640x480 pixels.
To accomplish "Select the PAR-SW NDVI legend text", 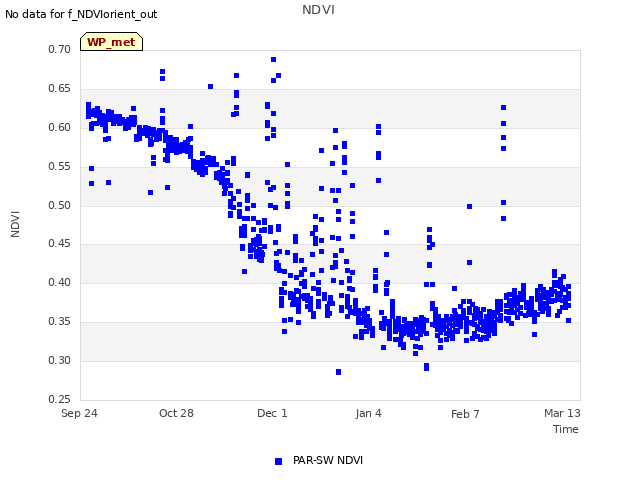I will [328, 460].
